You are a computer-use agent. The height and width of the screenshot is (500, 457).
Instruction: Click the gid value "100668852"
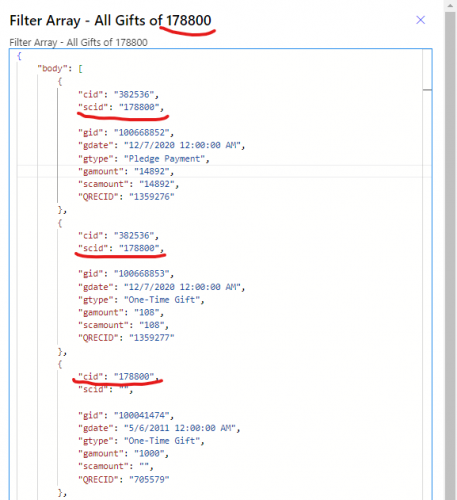tap(142, 132)
